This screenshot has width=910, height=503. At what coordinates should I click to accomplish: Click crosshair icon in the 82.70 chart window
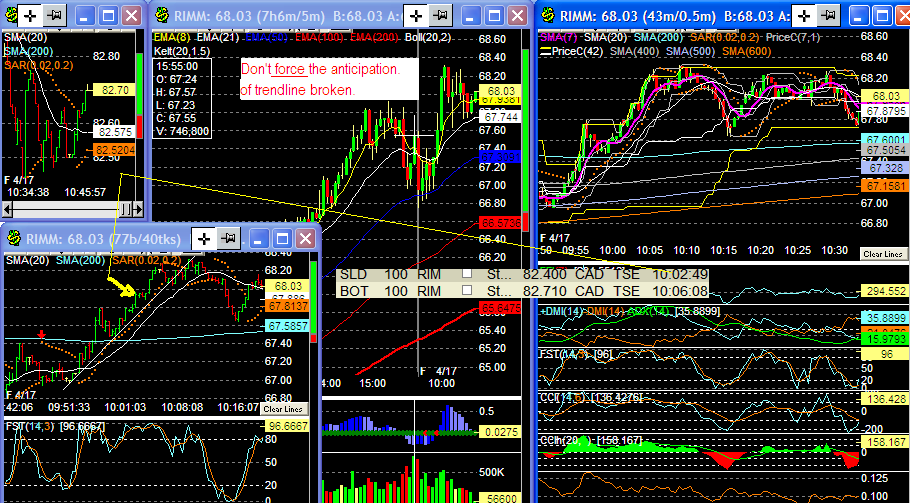coord(30,16)
